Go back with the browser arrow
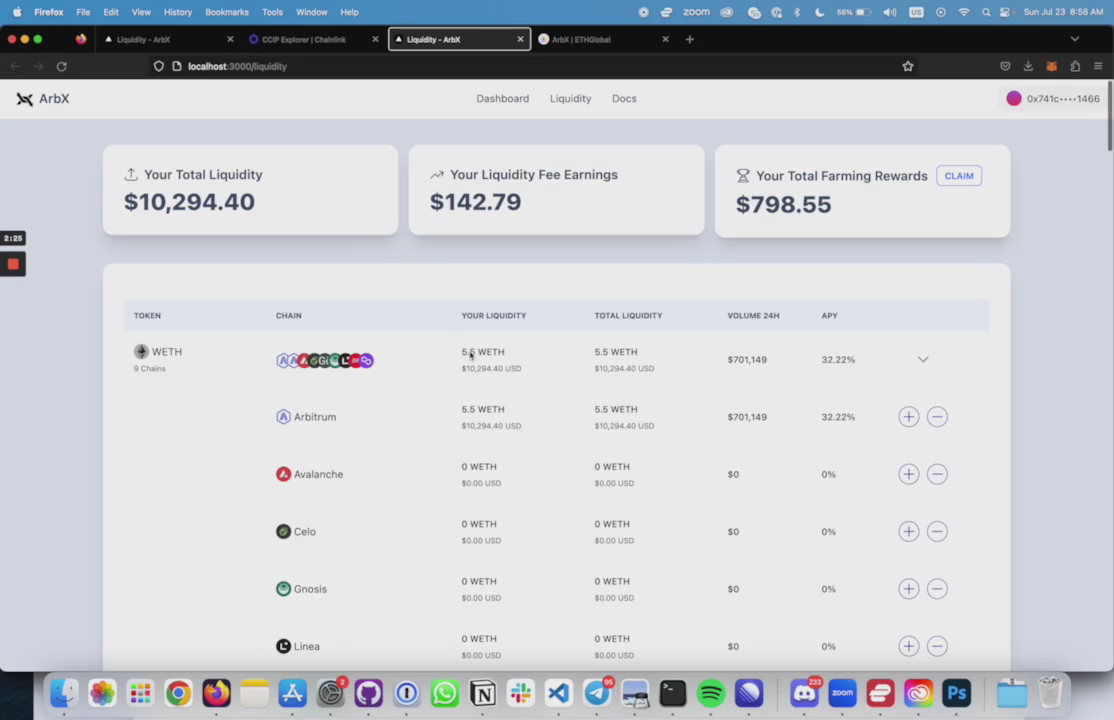The width and height of the screenshot is (1114, 720). click(x=15, y=66)
